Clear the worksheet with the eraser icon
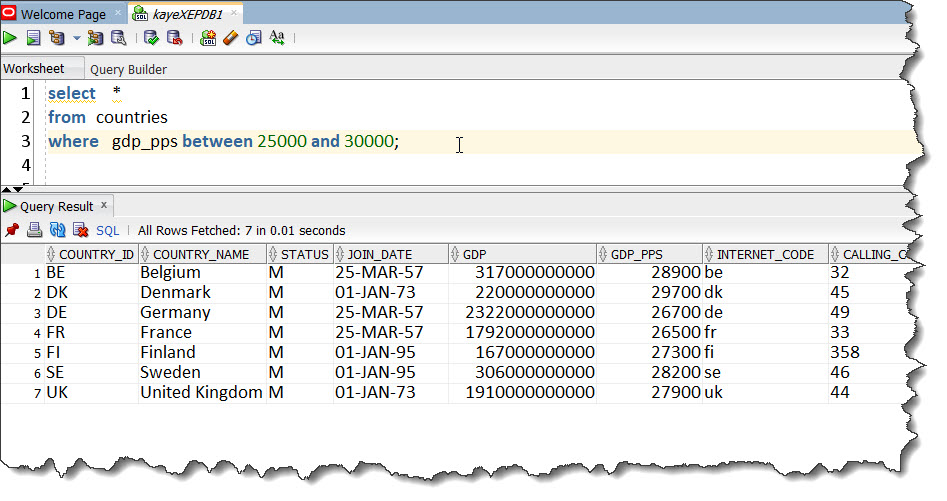Viewport: 947px width, 501px height. click(x=231, y=38)
